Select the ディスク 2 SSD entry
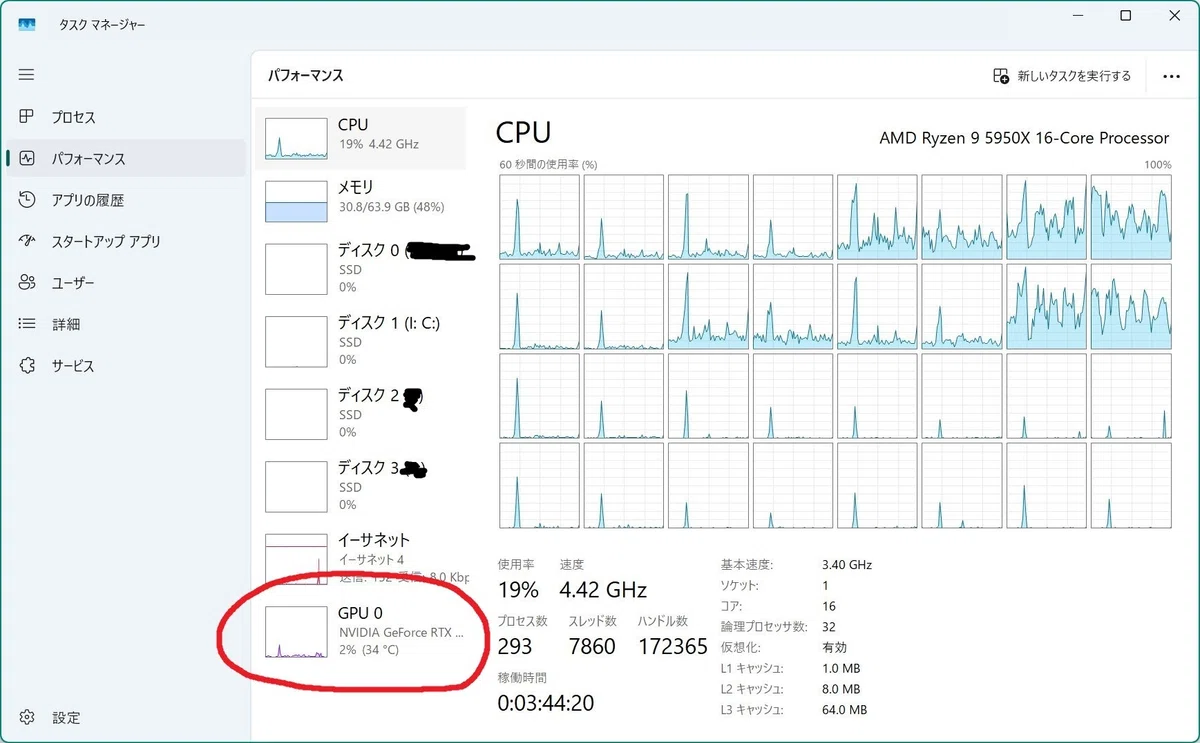The height and width of the screenshot is (743, 1200). (x=361, y=413)
